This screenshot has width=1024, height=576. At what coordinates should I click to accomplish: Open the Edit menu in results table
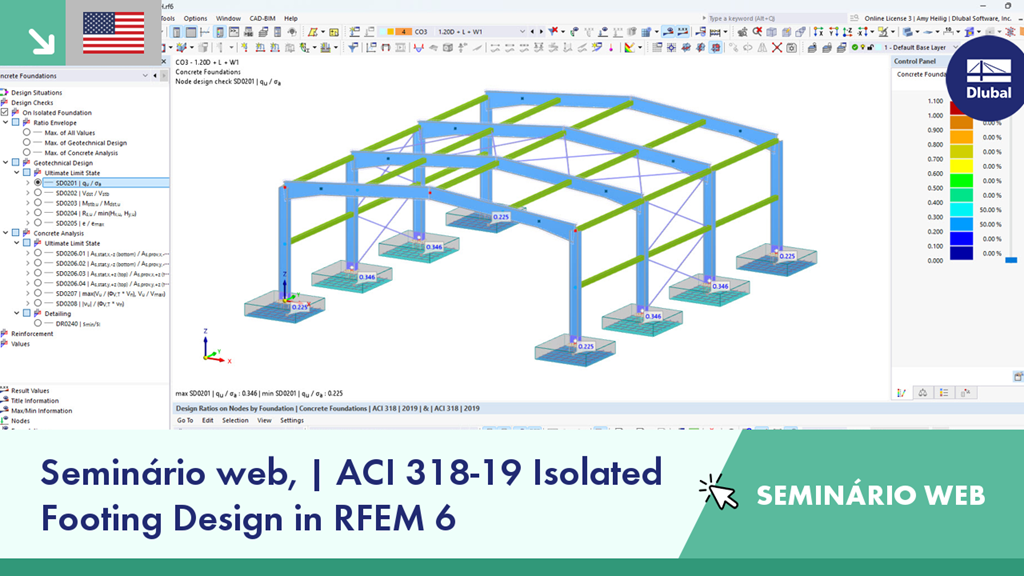[208, 421]
